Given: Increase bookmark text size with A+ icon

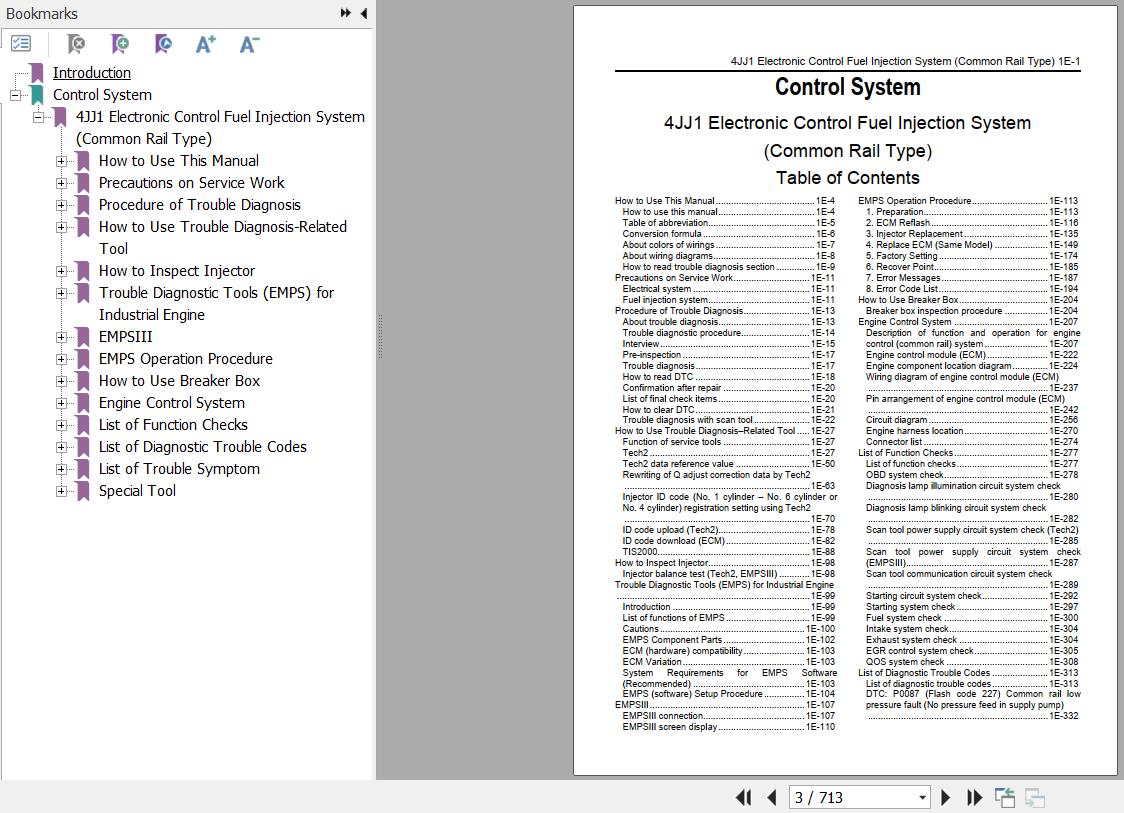Looking at the screenshot, I should 206,44.
